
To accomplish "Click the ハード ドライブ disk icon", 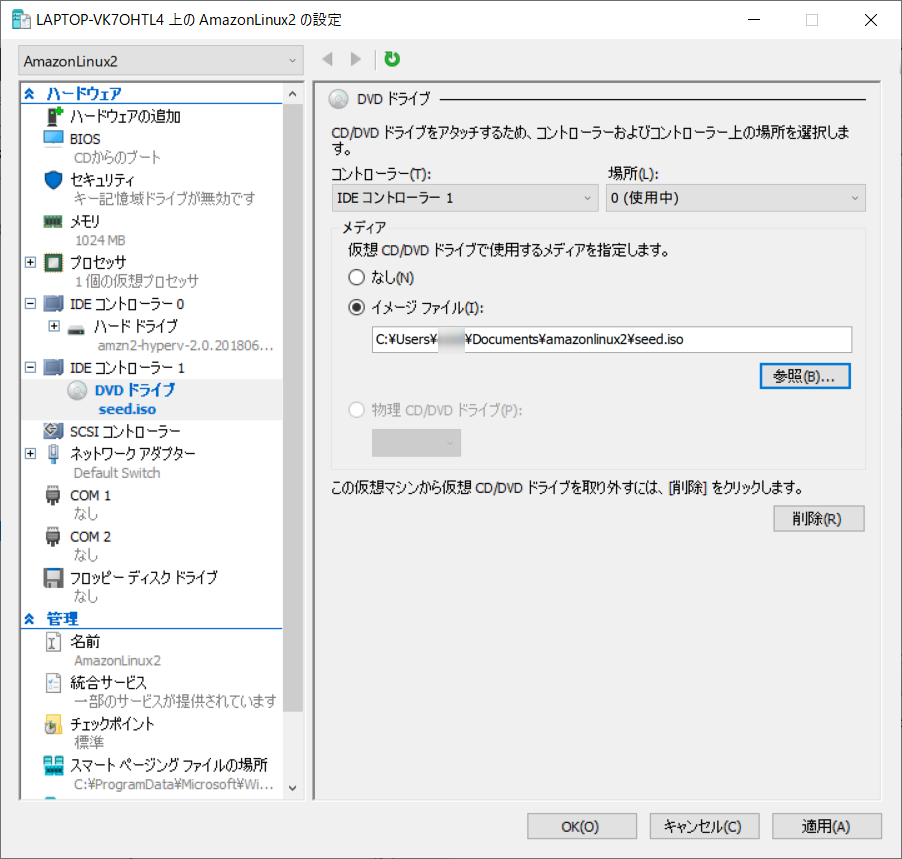I will [76, 330].
